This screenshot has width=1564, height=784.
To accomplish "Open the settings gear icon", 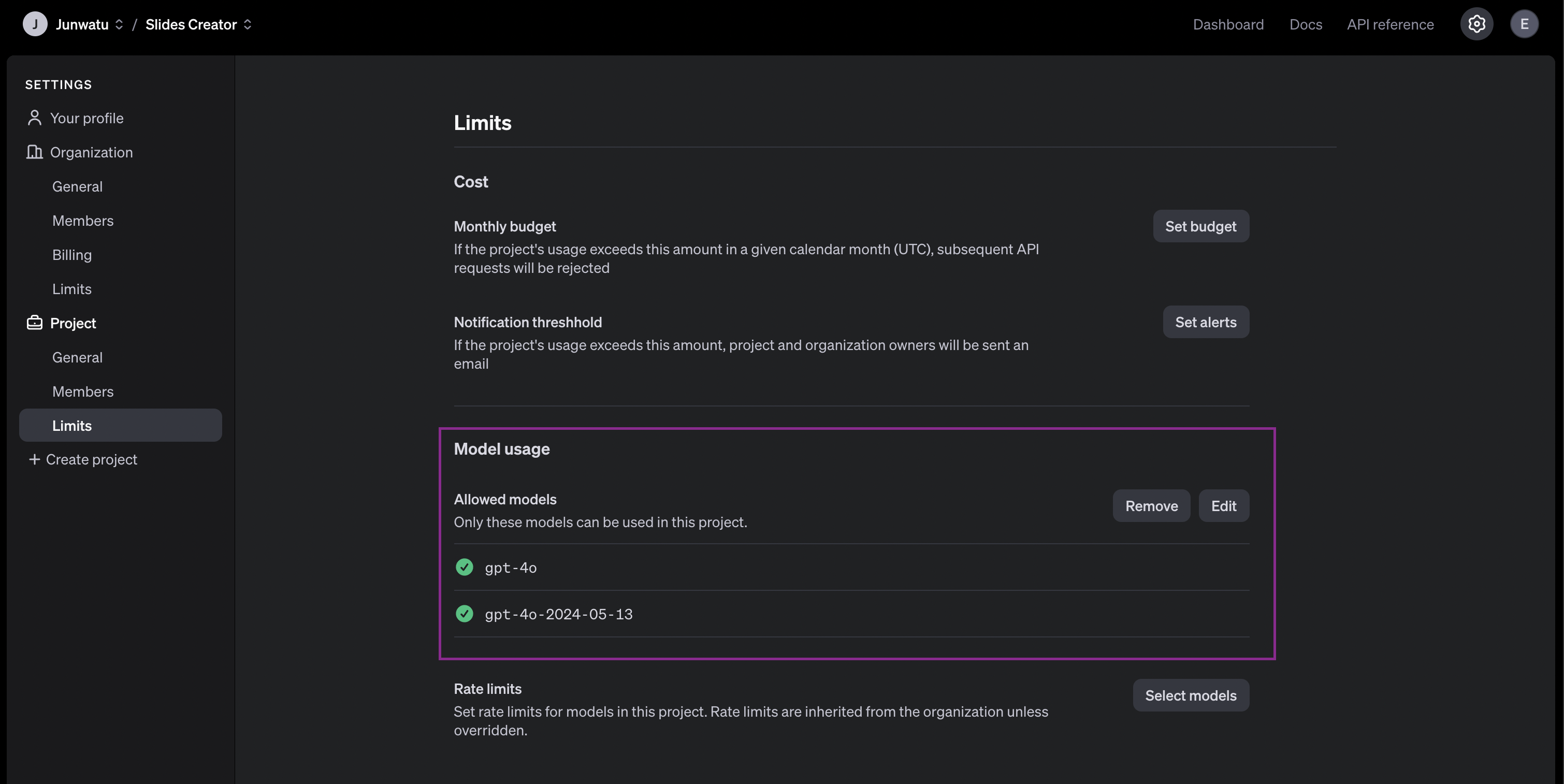I will coord(1476,24).
